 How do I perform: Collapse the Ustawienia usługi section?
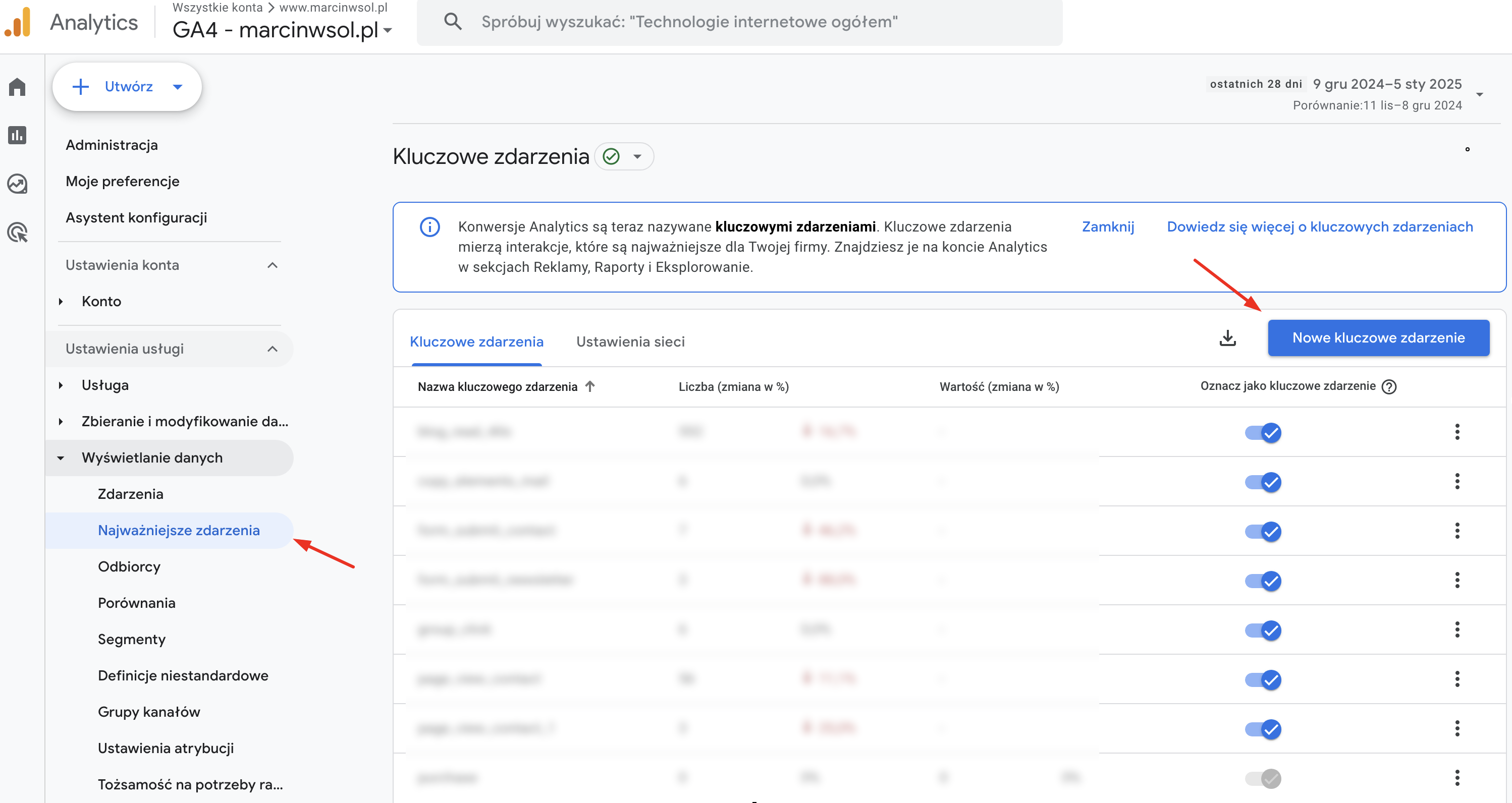coord(272,349)
